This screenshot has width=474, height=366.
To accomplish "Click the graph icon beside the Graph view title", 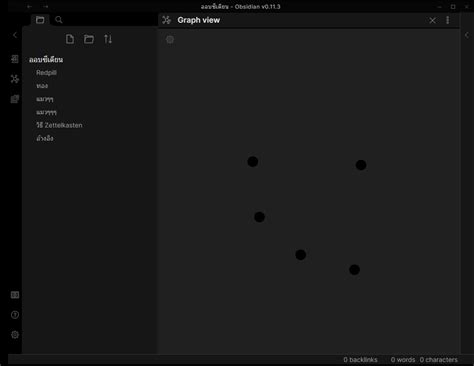I will point(166,20).
